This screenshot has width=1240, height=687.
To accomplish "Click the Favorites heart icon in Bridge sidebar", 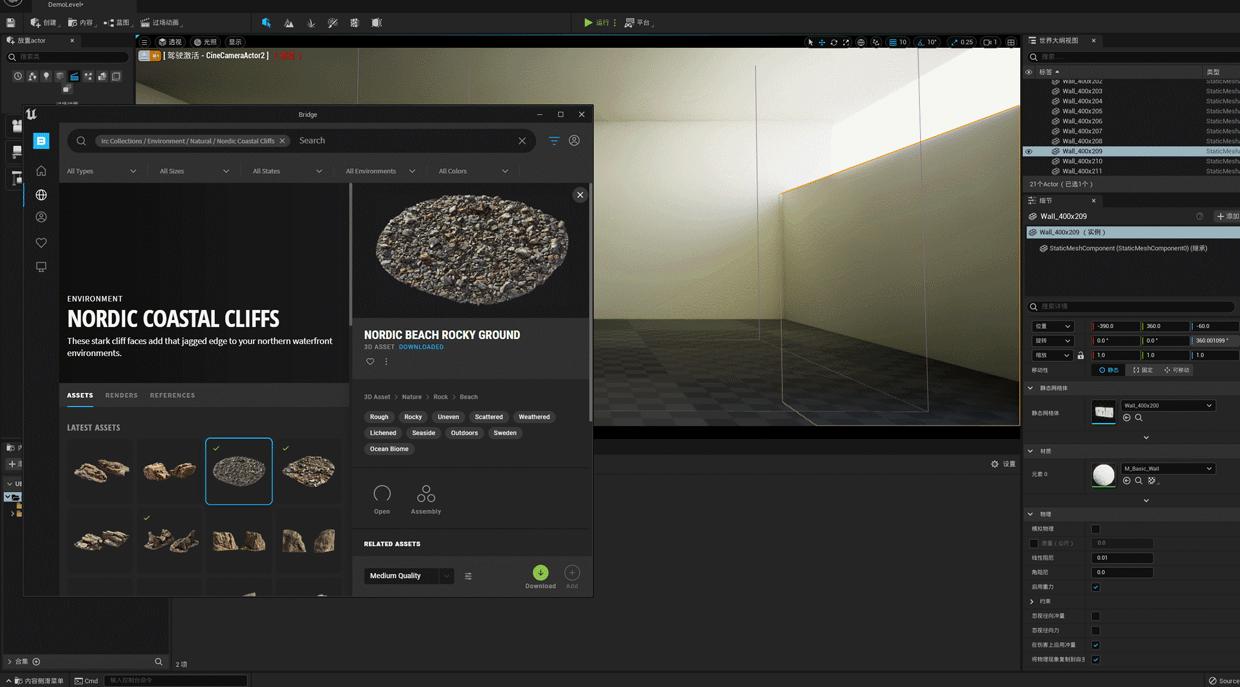I will [41, 243].
